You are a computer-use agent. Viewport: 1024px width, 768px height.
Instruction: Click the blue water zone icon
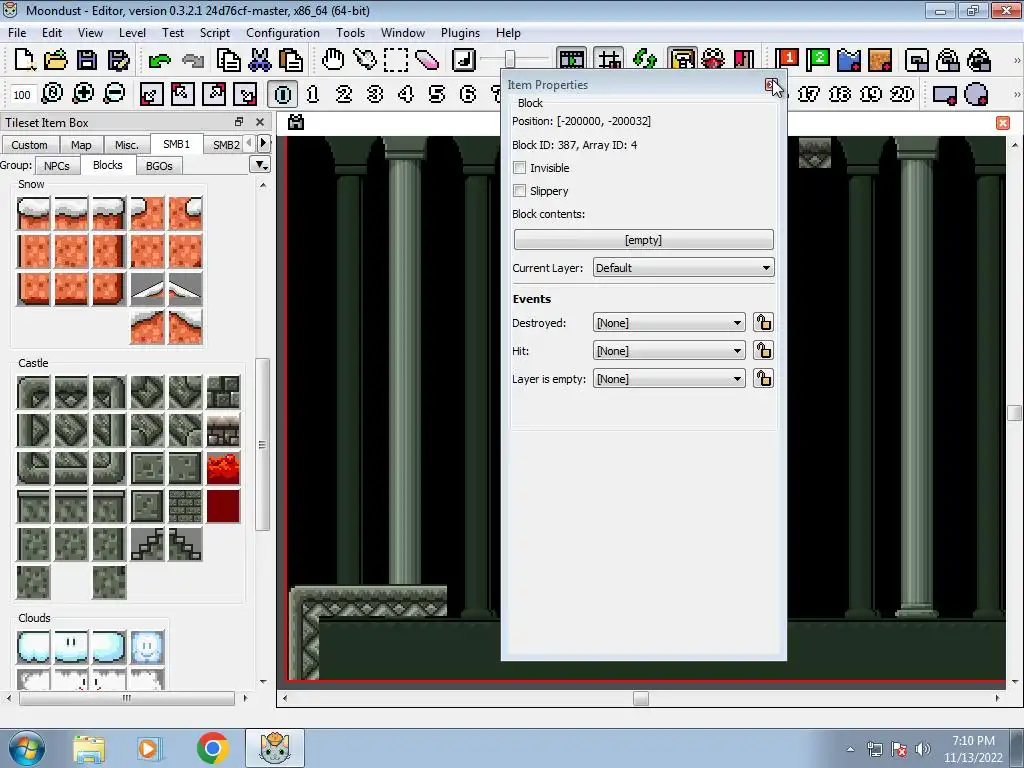point(849,60)
